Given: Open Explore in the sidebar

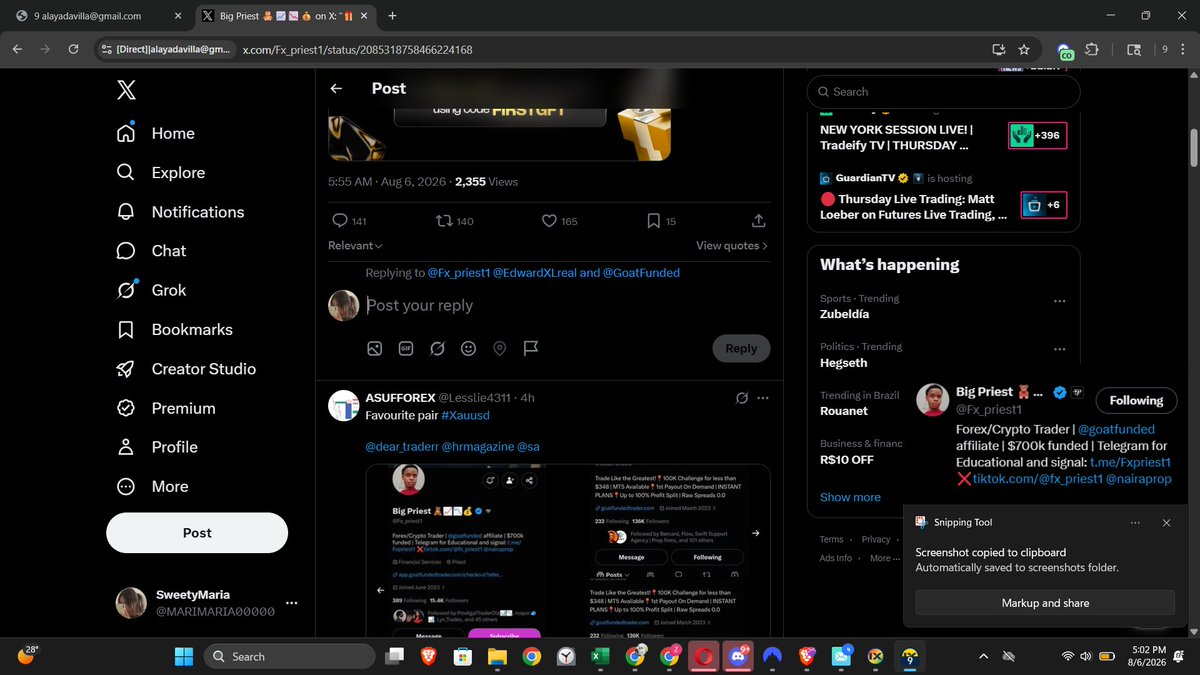Looking at the screenshot, I should (x=161, y=172).
